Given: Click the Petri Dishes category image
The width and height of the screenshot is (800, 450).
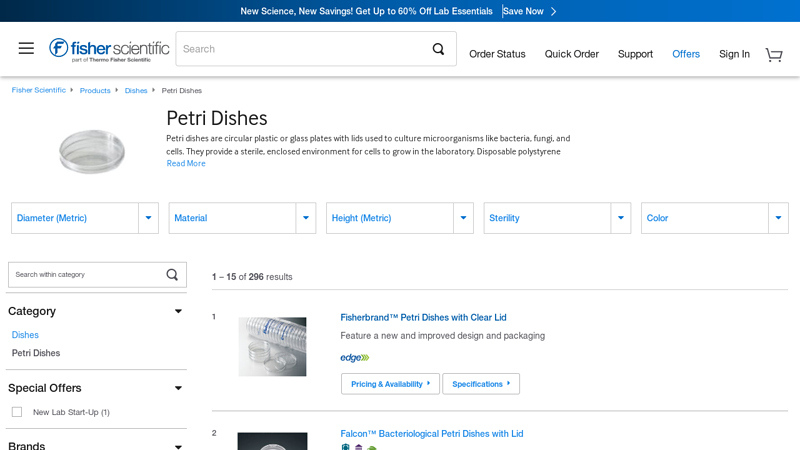Looking at the screenshot, I should click(x=92, y=150).
